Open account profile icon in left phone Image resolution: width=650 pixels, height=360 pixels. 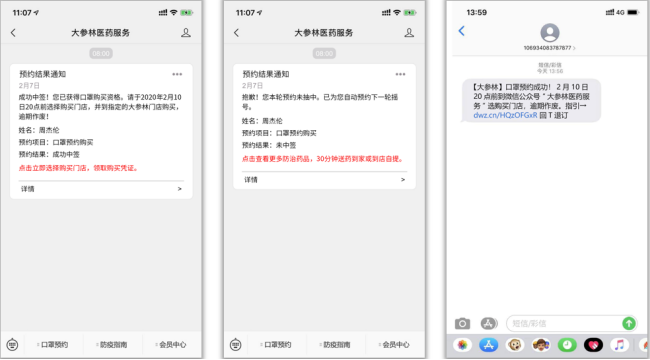coord(186,33)
